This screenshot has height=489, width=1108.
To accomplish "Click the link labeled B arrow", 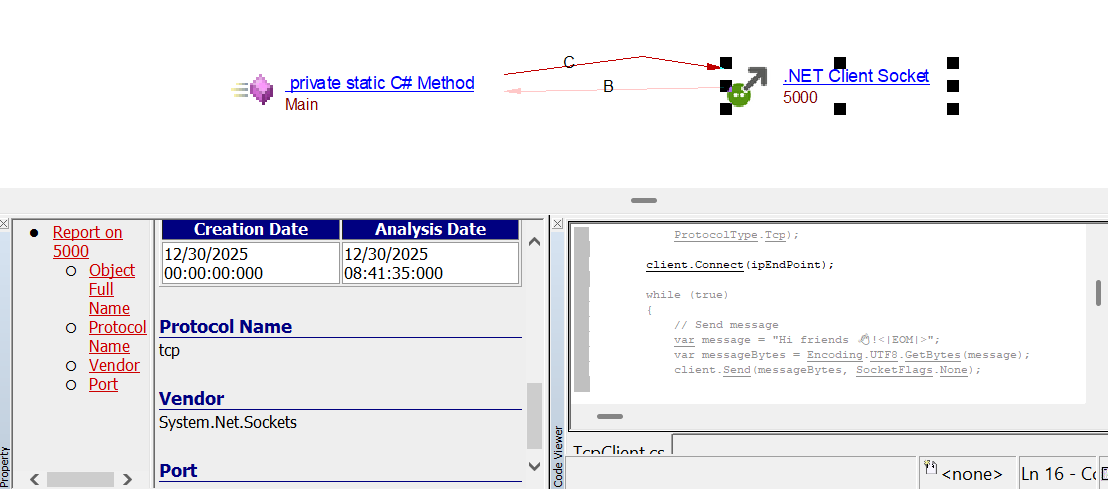I will [608, 88].
